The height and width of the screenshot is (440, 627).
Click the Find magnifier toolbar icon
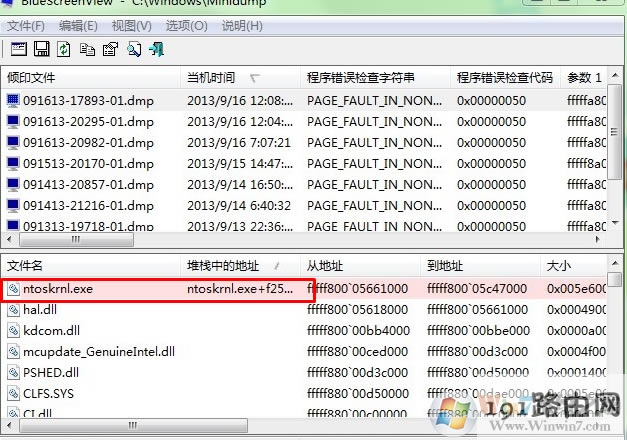[x=134, y=49]
